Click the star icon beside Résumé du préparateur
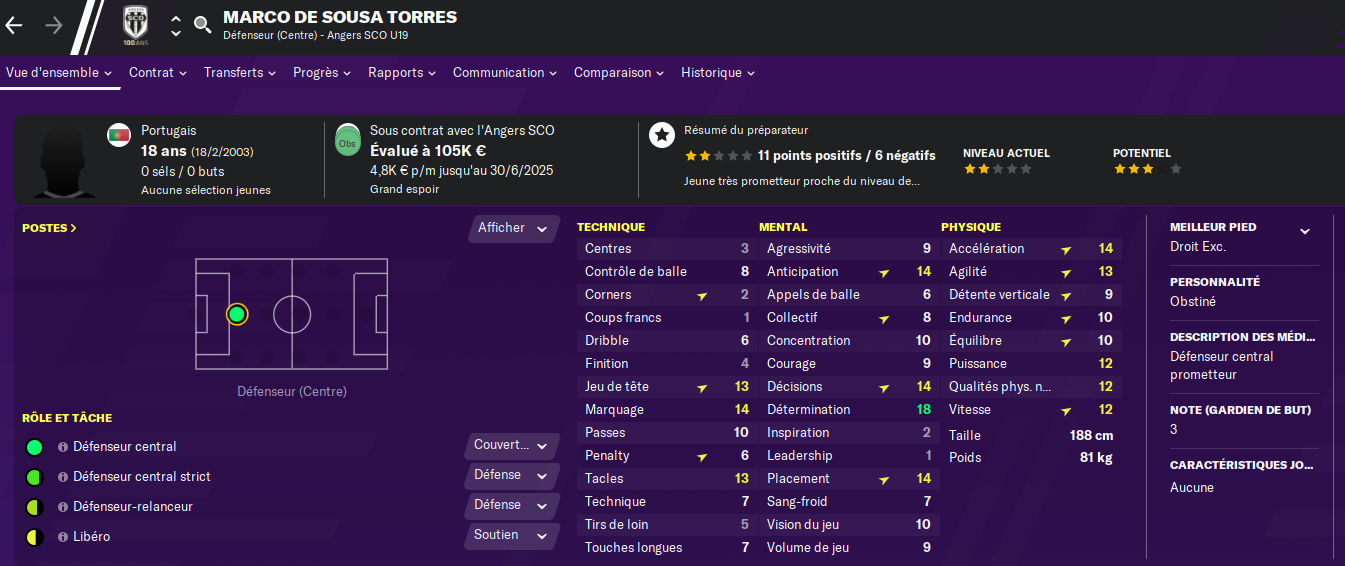 coord(661,134)
